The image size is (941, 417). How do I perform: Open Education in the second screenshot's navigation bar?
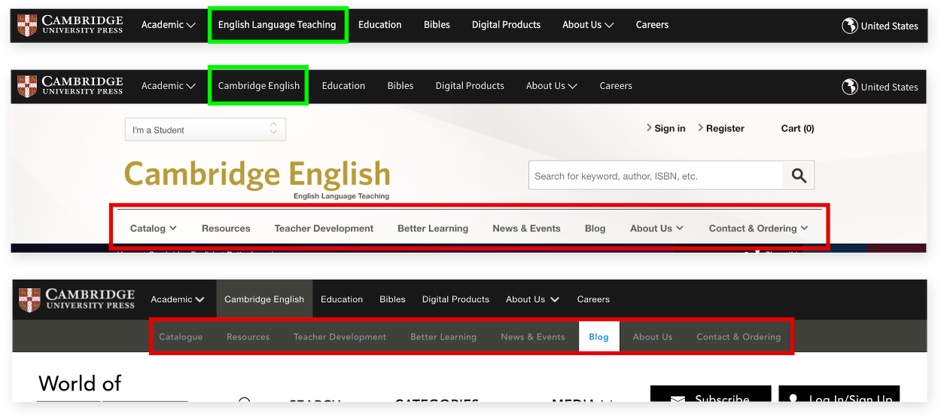pyautogui.click(x=343, y=86)
